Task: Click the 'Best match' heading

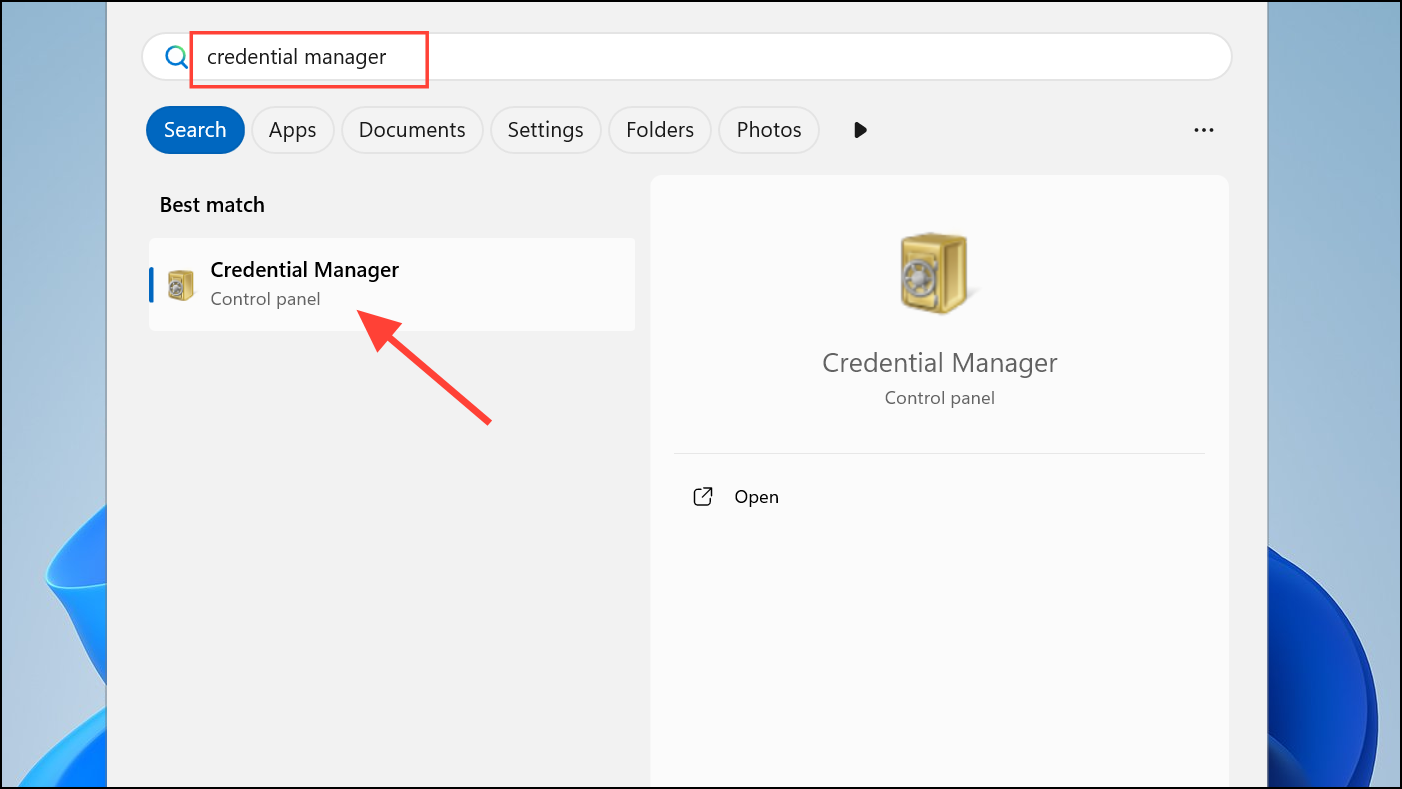Action: [212, 205]
